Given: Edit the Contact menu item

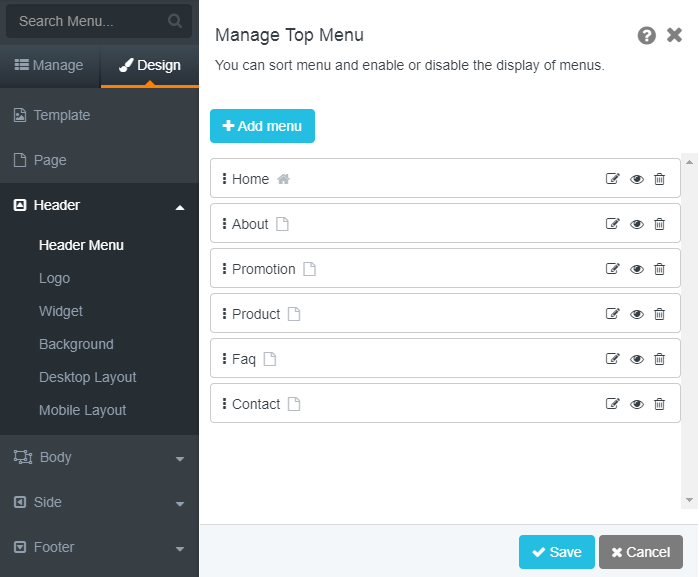Looking at the screenshot, I should [613, 404].
